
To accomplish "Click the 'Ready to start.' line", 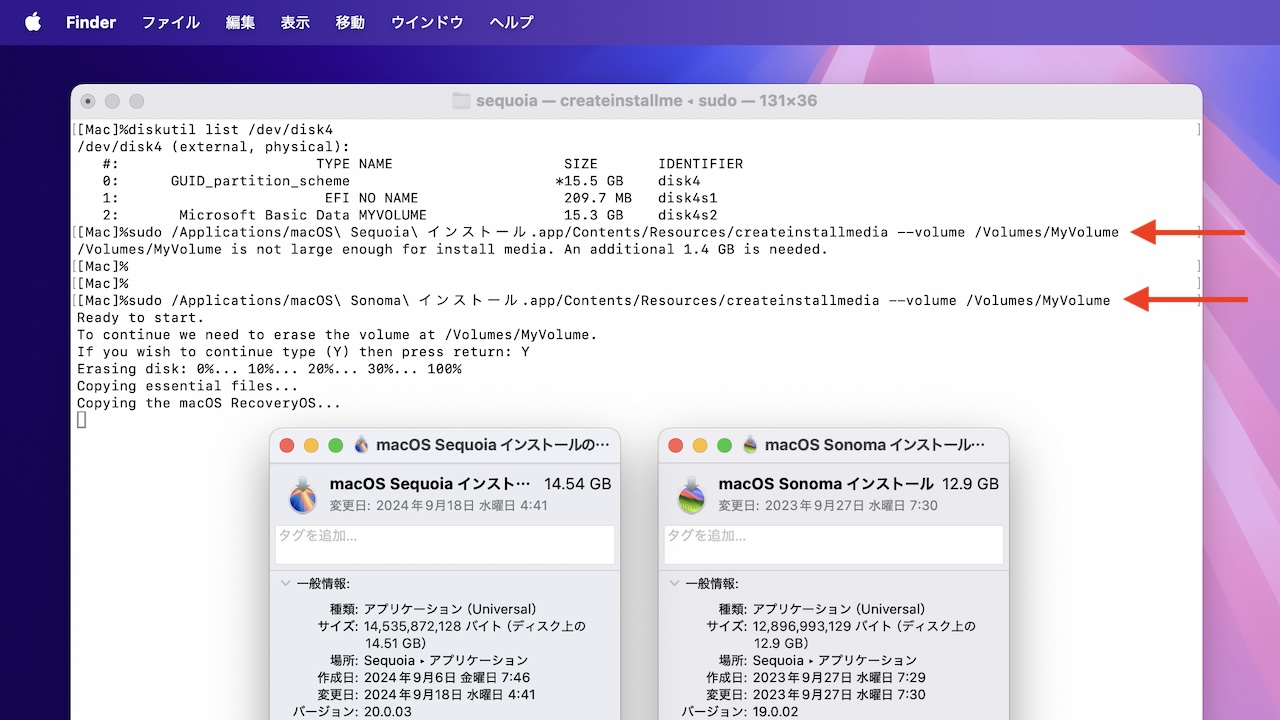I will pyautogui.click(x=140, y=317).
